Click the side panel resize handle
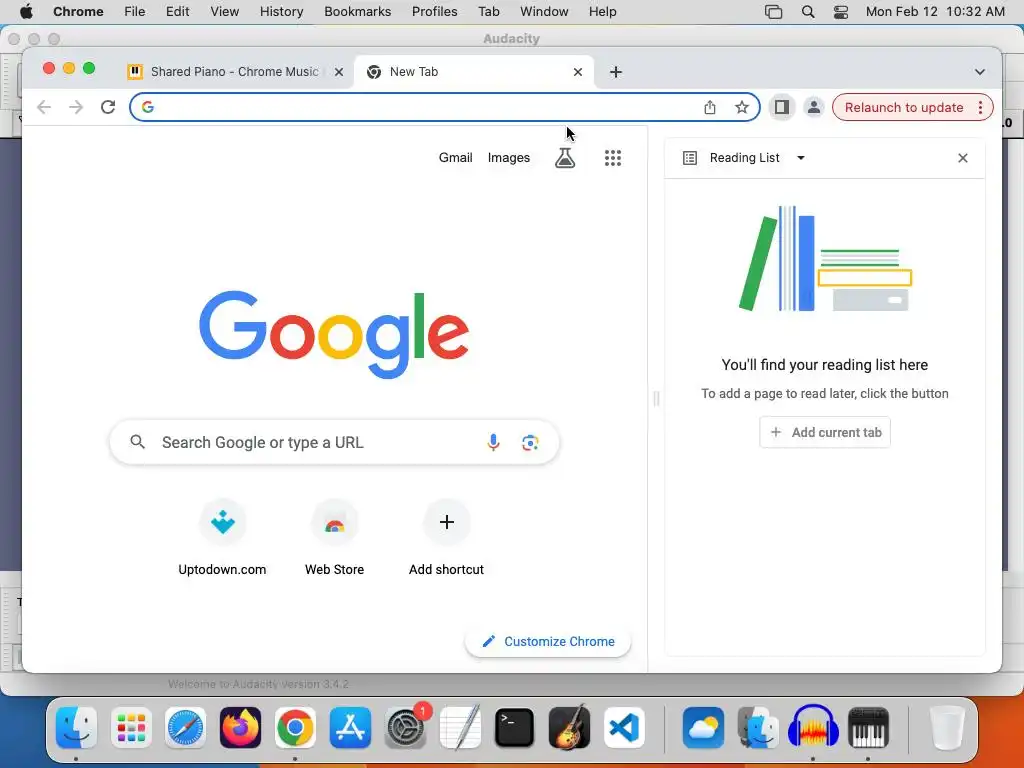This screenshot has width=1024, height=768. (x=656, y=398)
